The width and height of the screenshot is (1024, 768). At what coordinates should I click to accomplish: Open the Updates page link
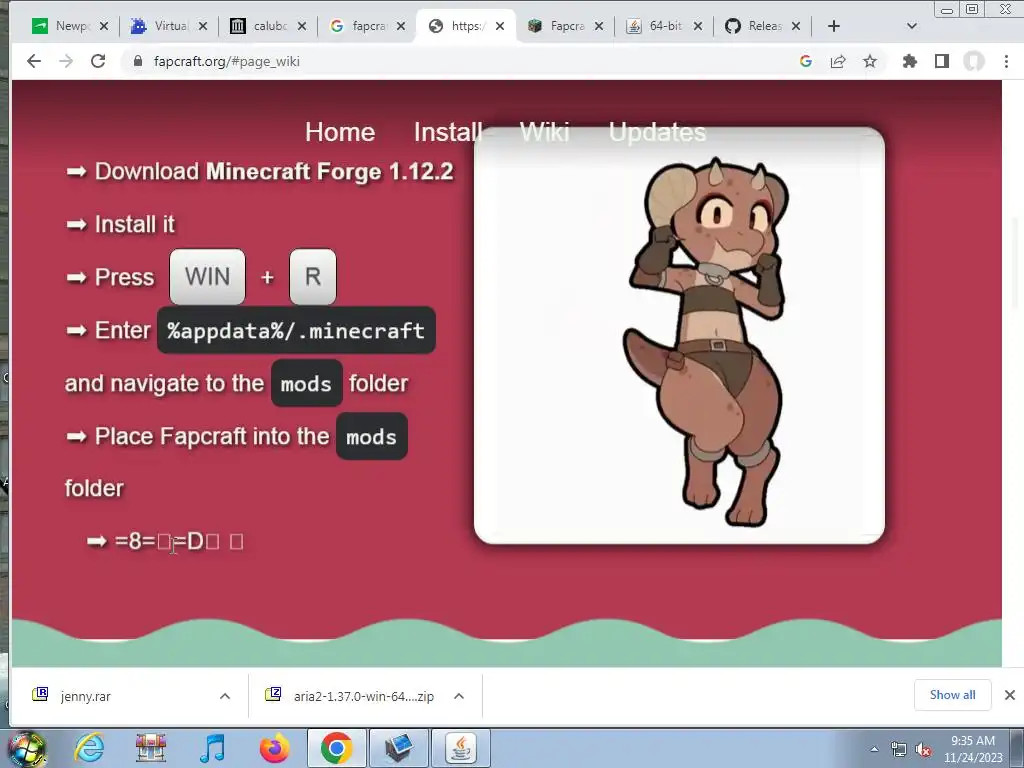(657, 132)
